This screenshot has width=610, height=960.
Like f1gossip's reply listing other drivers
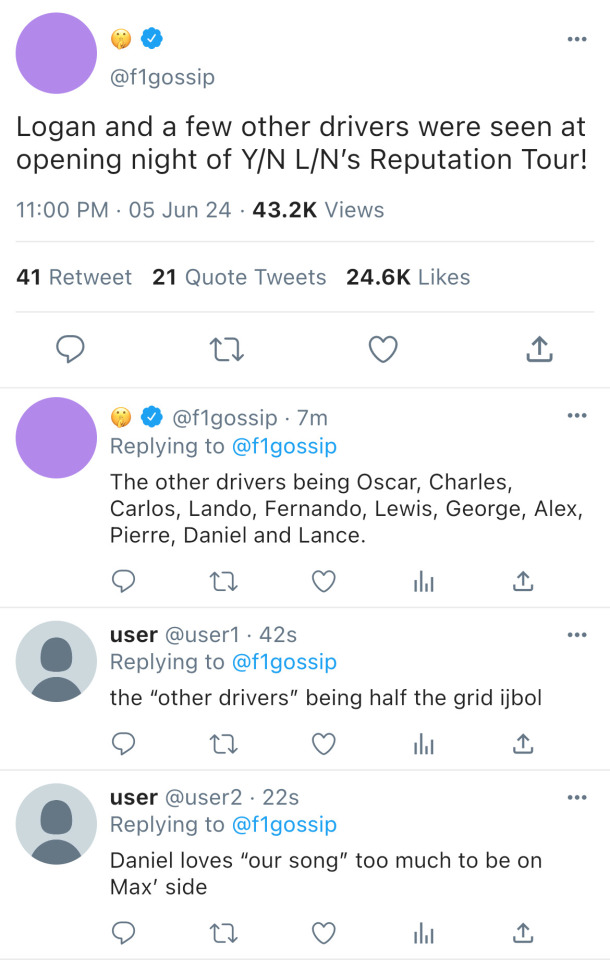(323, 580)
